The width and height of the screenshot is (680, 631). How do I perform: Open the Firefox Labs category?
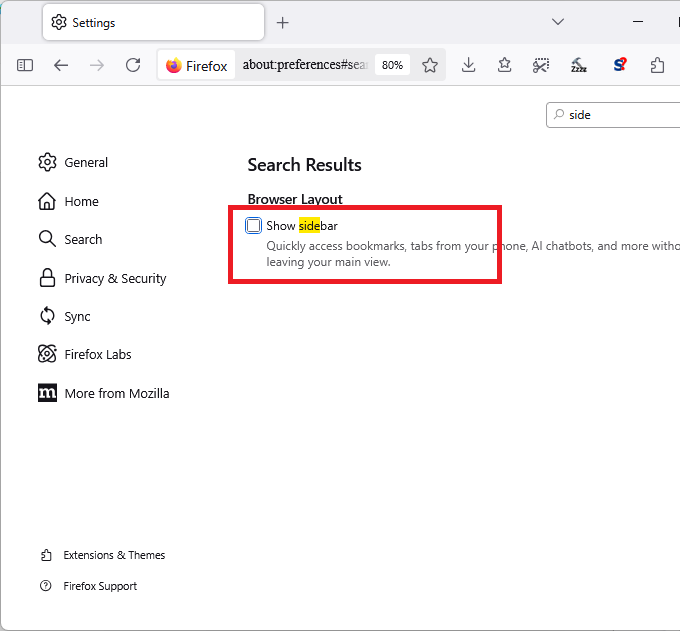coord(85,354)
